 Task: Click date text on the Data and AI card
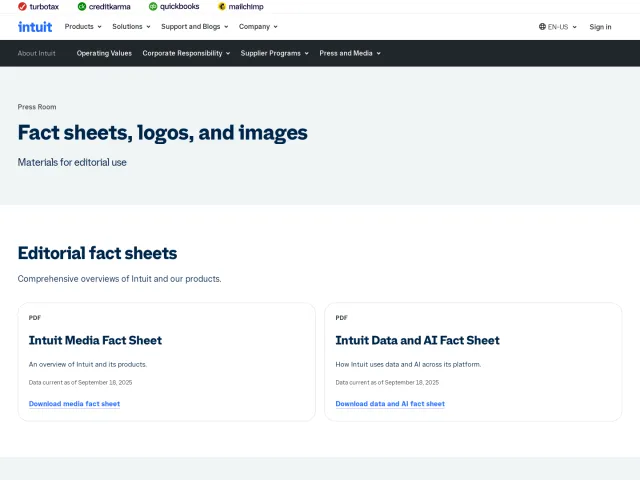pyautogui.click(x=387, y=382)
